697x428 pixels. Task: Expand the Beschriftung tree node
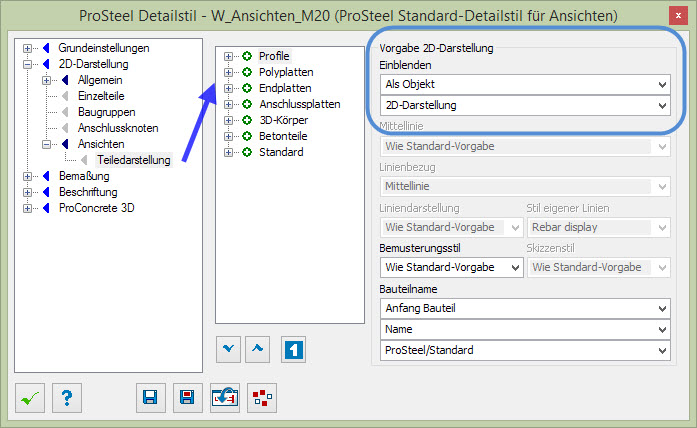click(x=28, y=192)
